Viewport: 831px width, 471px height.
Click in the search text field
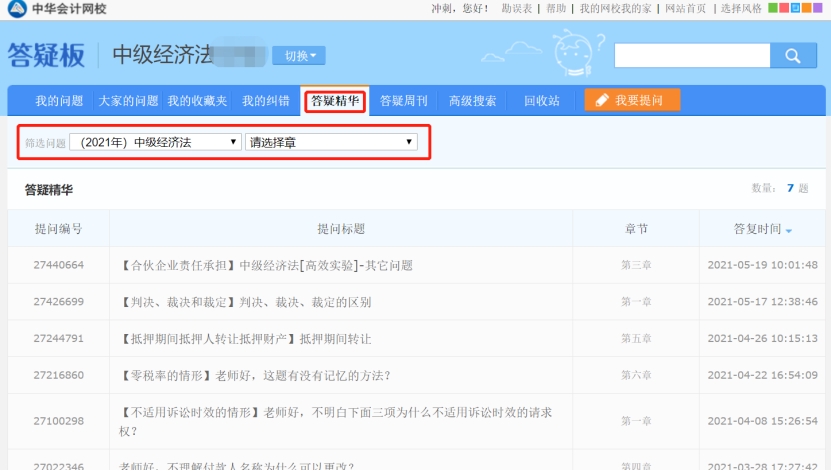pos(692,56)
